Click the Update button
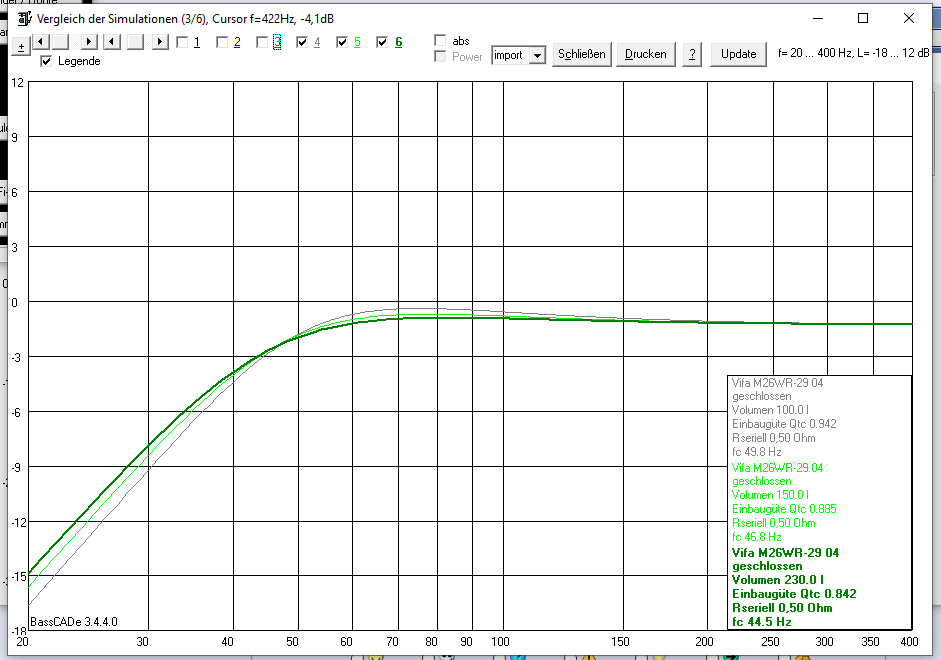This screenshot has width=941, height=660. pos(738,54)
